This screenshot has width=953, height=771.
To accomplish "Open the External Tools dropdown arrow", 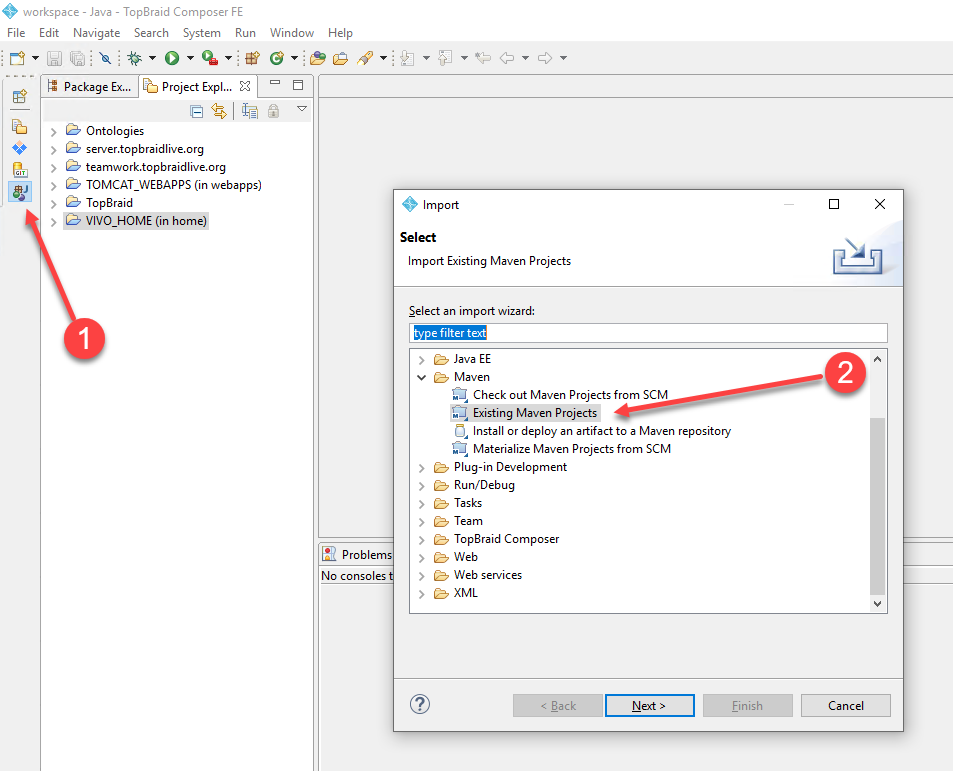I will [229, 58].
